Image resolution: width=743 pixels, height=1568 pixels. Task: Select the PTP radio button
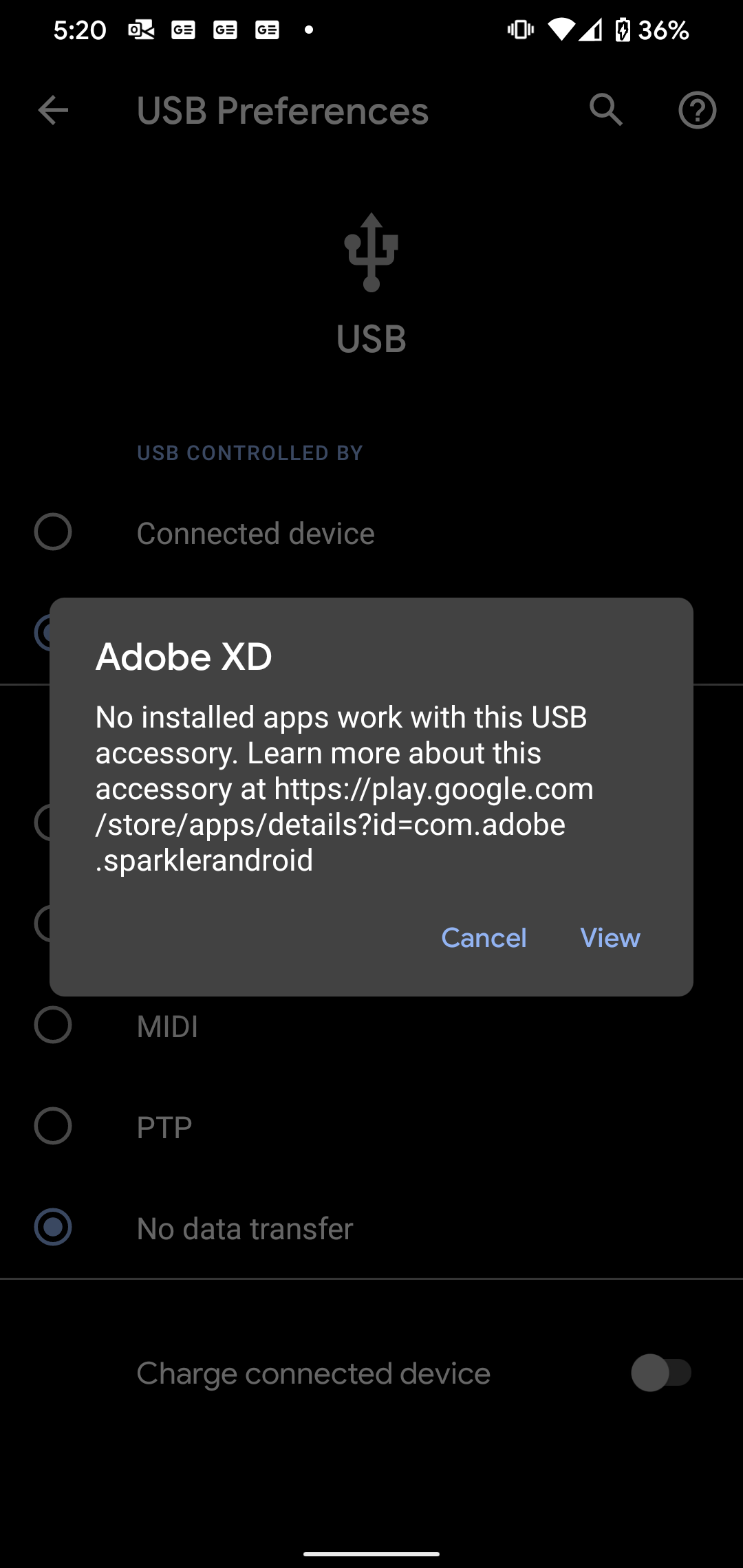coord(53,1126)
